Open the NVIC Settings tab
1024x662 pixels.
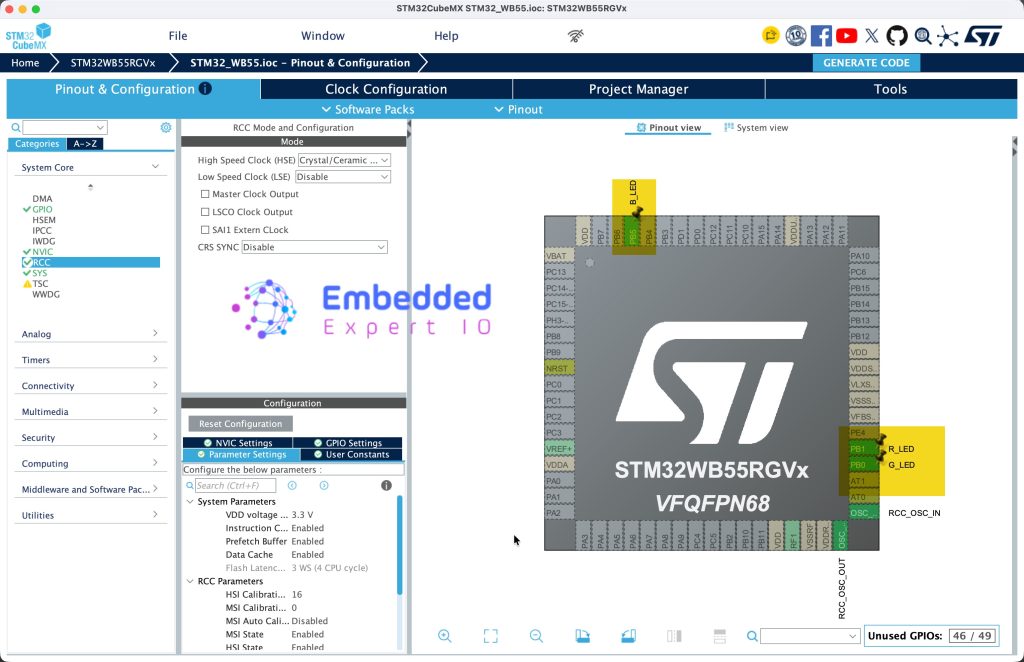[238, 443]
